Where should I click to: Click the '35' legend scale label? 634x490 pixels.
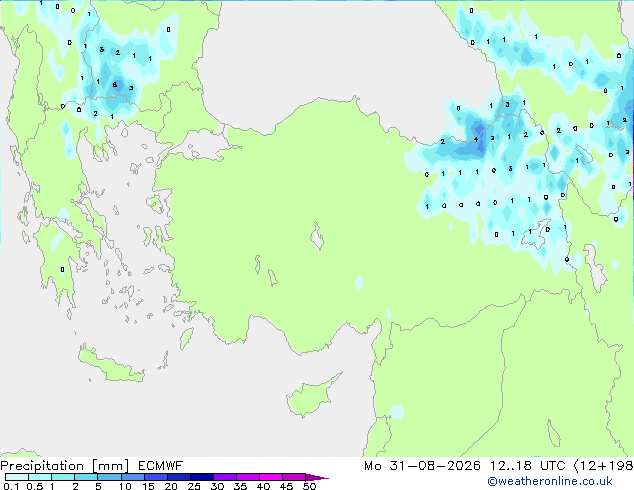[x=240, y=486]
